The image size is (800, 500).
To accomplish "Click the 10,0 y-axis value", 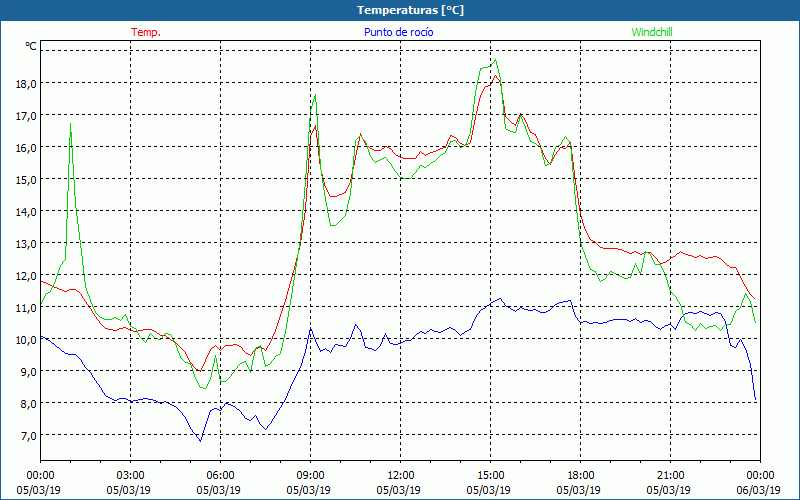I will (27, 339).
